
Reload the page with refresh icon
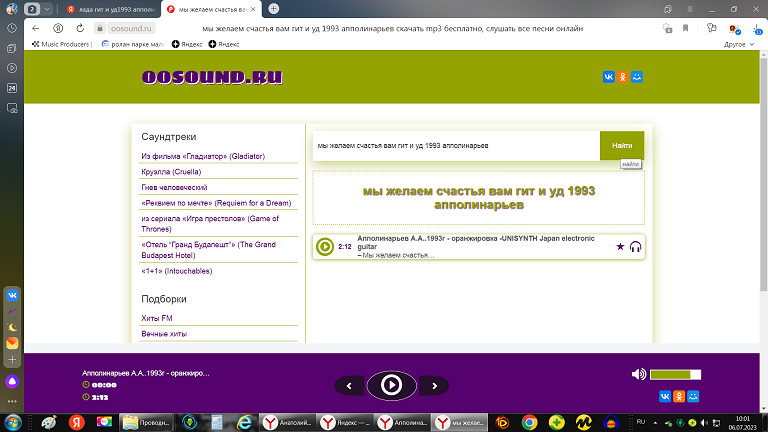pyautogui.click(x=80, y=28)
